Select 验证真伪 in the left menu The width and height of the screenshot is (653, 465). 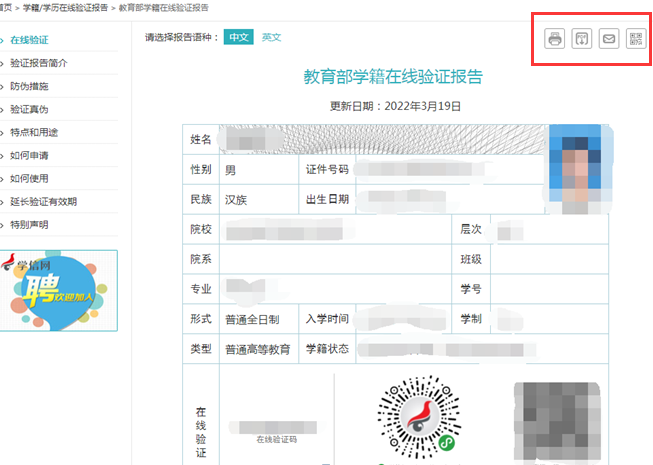(x=29, y=109)
